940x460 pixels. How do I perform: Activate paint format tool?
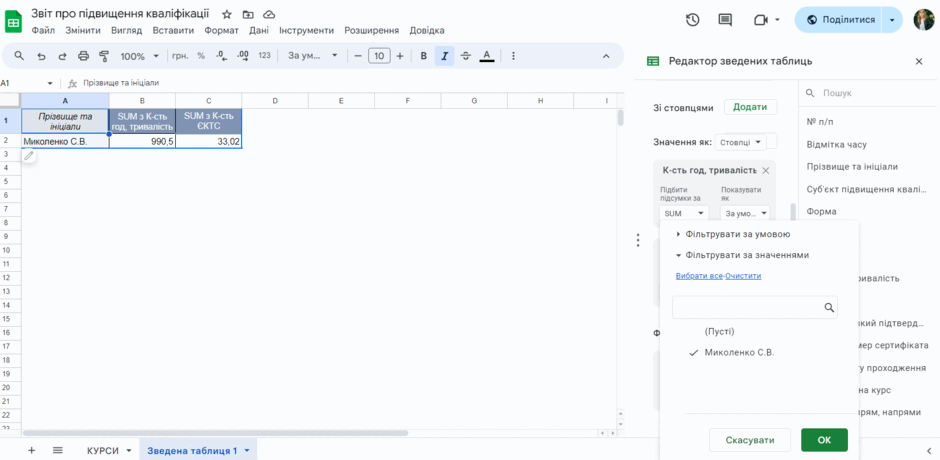point(104,56)
